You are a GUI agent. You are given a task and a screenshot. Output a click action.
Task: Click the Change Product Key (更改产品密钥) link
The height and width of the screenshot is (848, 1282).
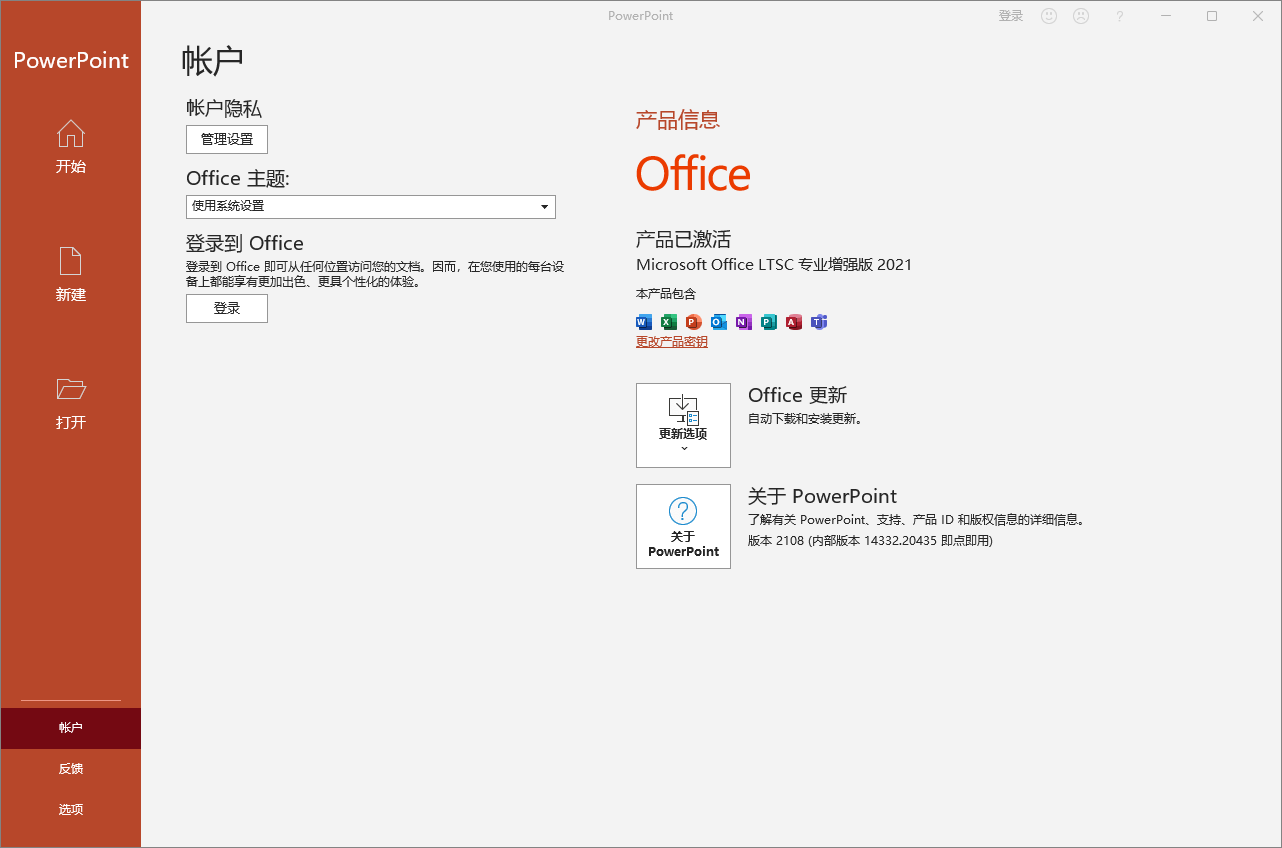click(x=671, y=342)
